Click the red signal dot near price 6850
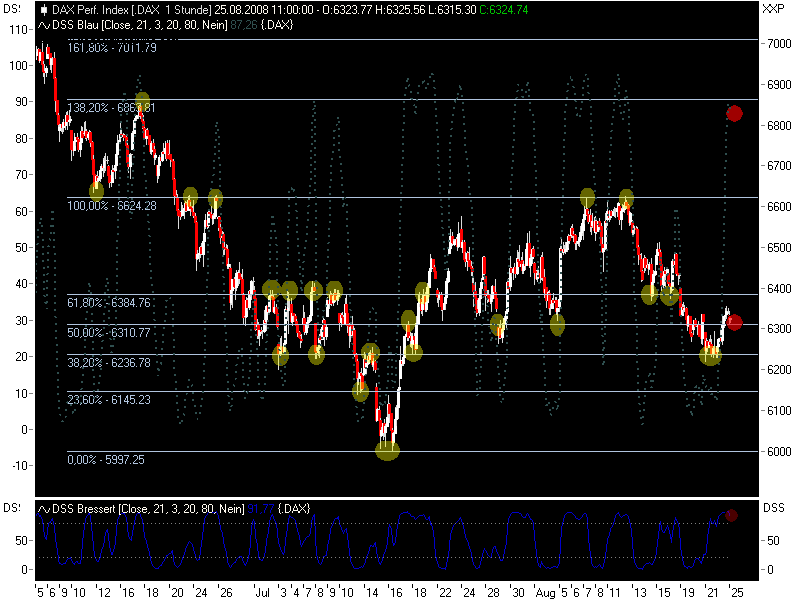 coord(735,113)
